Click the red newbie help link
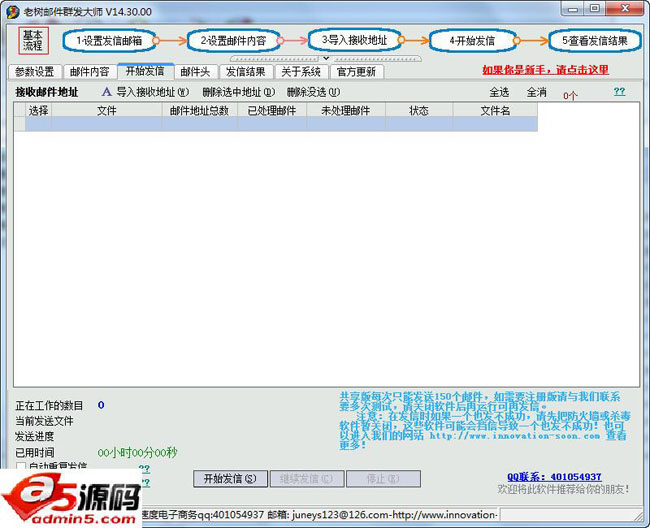Screen dimensions: 650x528 coord(546,70)
